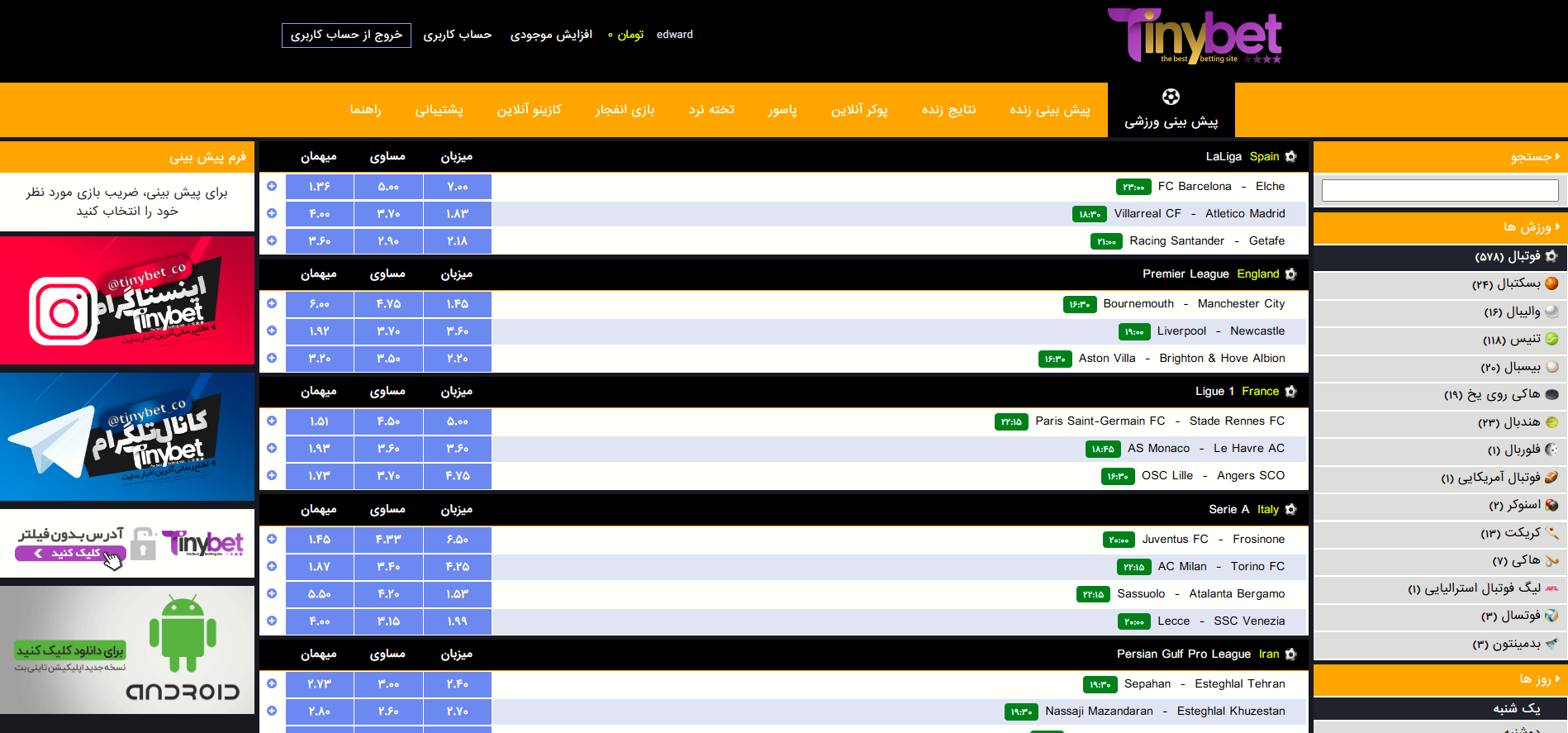Select the hockey stick icon in the sports list
Viewport: 1568px width, 733px height.
point(1551,560)
